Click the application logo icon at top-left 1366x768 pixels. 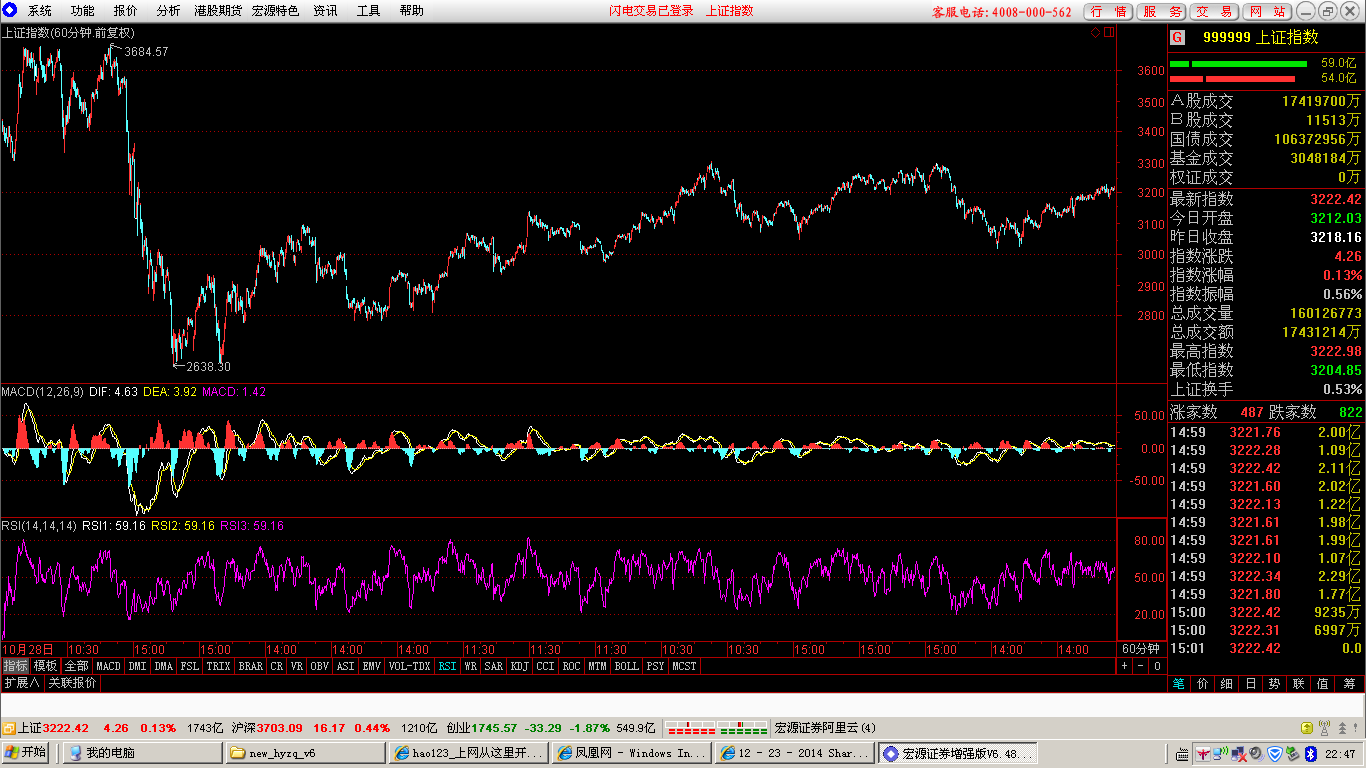pyautogui.click(x=10, y=11)
